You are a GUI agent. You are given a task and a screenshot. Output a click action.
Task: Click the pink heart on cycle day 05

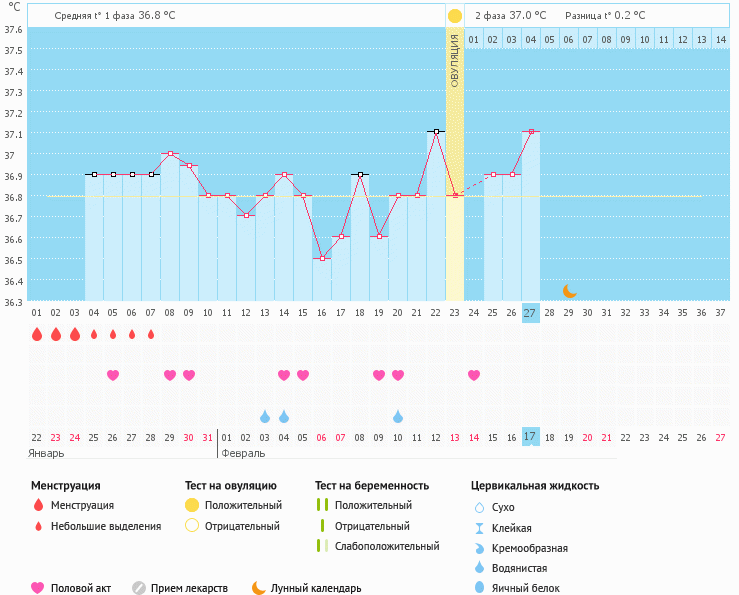113,375
